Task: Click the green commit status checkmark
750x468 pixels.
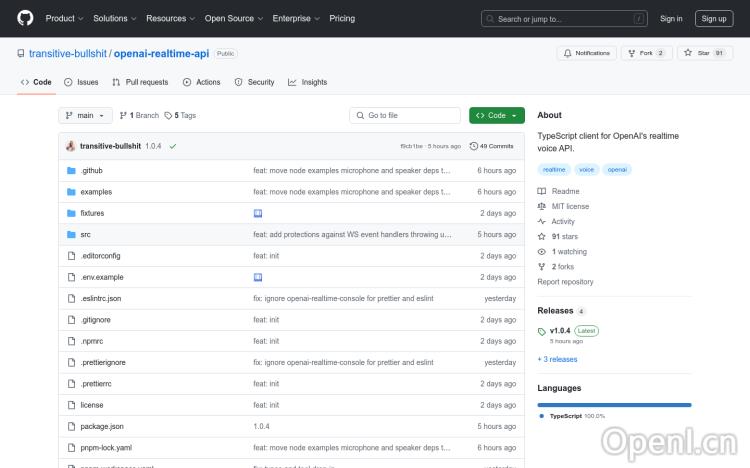Action: (x=173, y=146)
